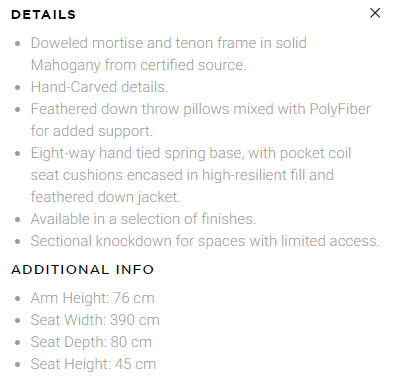Click the bullet beside Hand-Carved details
This screenshot has height=388, width=399.
(x=18, y=87)
